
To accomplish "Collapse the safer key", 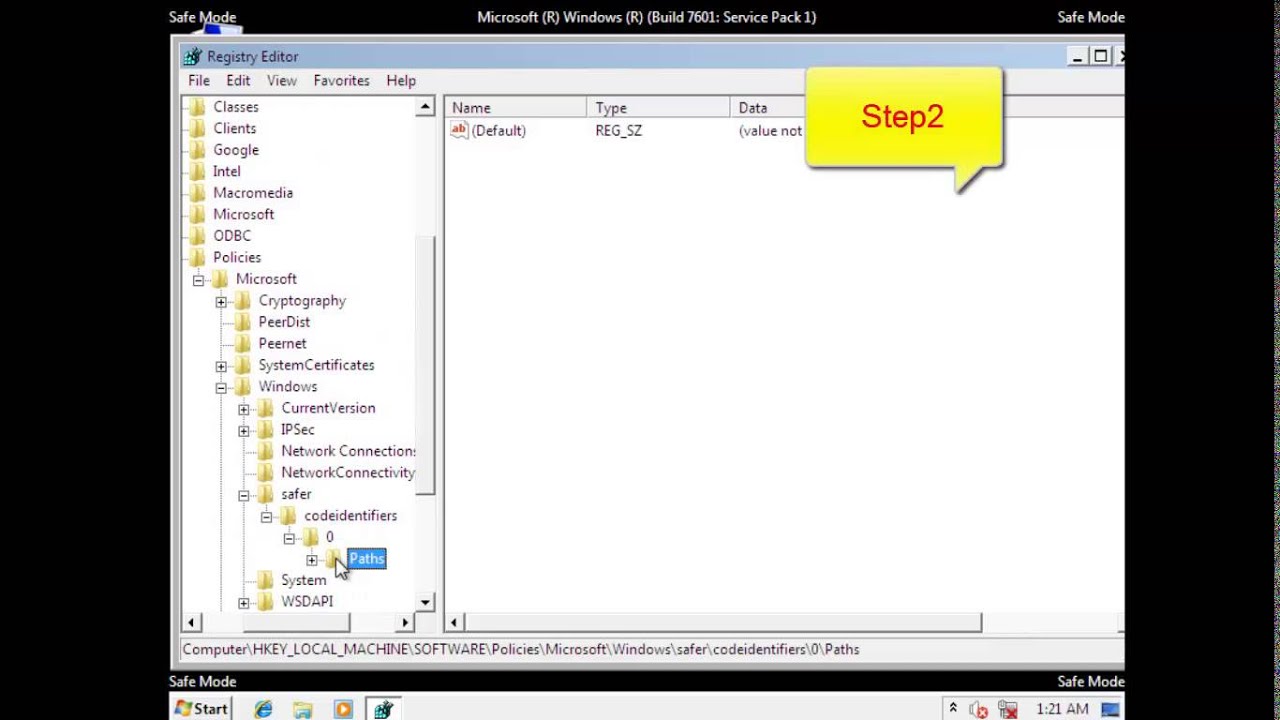I will point(243,495).
